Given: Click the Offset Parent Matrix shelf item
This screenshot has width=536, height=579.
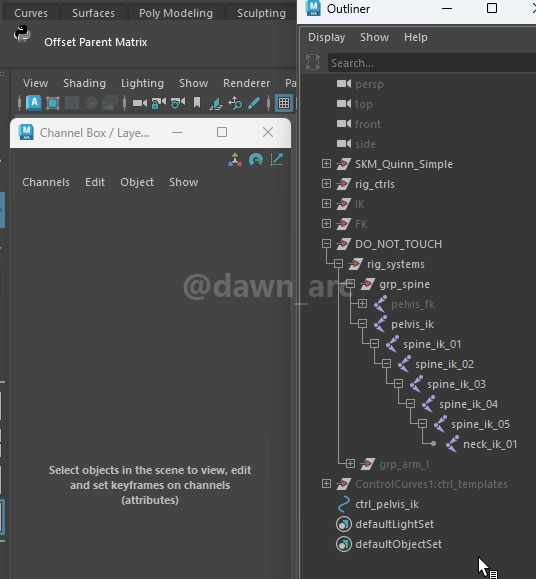Looking at the screenshot, I should coord(96,42).
